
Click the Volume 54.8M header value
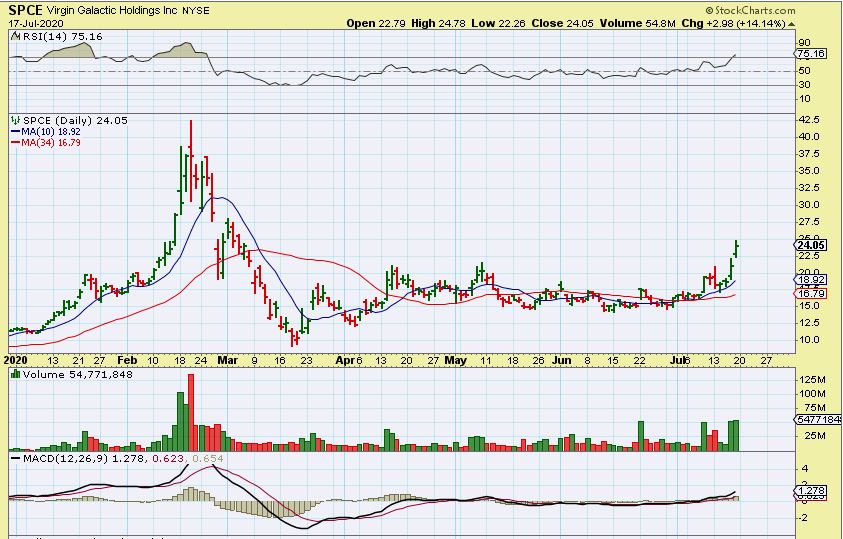tap(637, 23)
